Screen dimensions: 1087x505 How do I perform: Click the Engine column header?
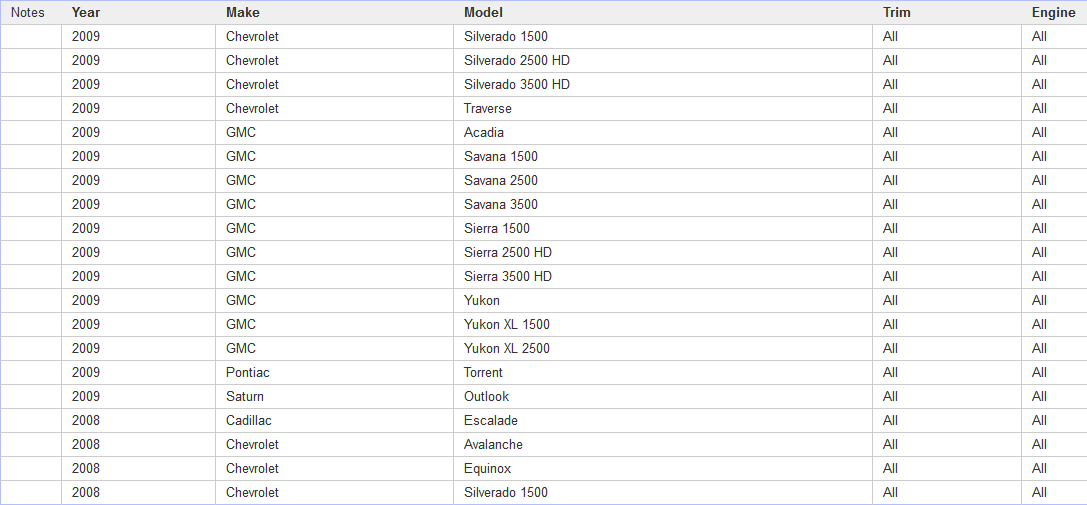pos(1054,12)
